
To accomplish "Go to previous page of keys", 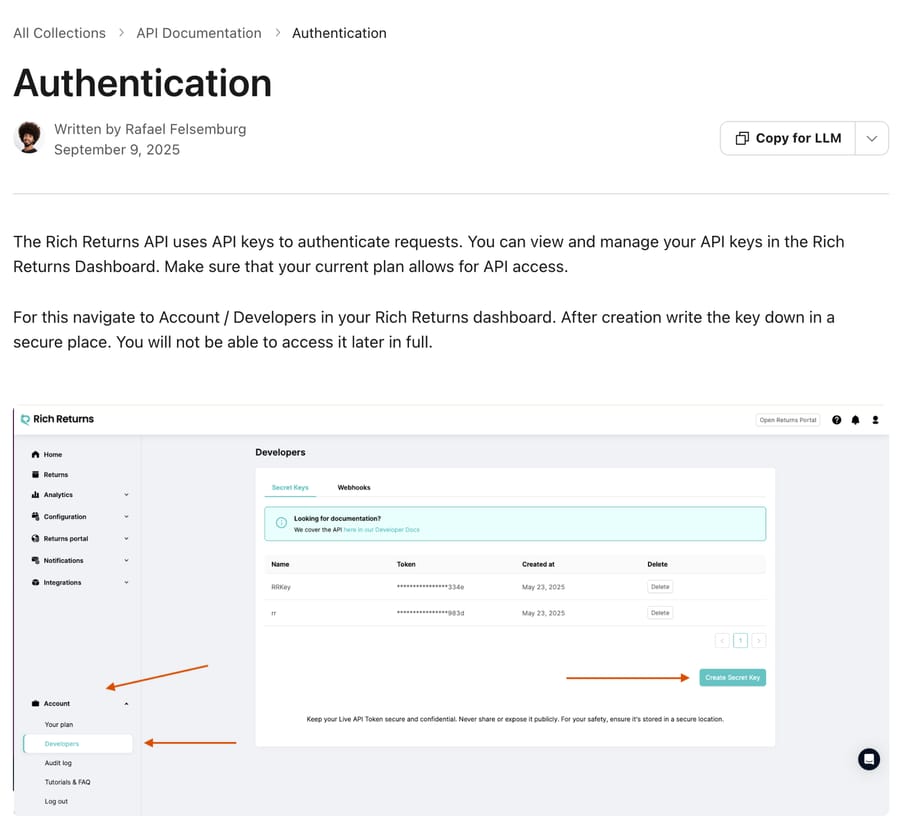I will (x=722, y=640).
